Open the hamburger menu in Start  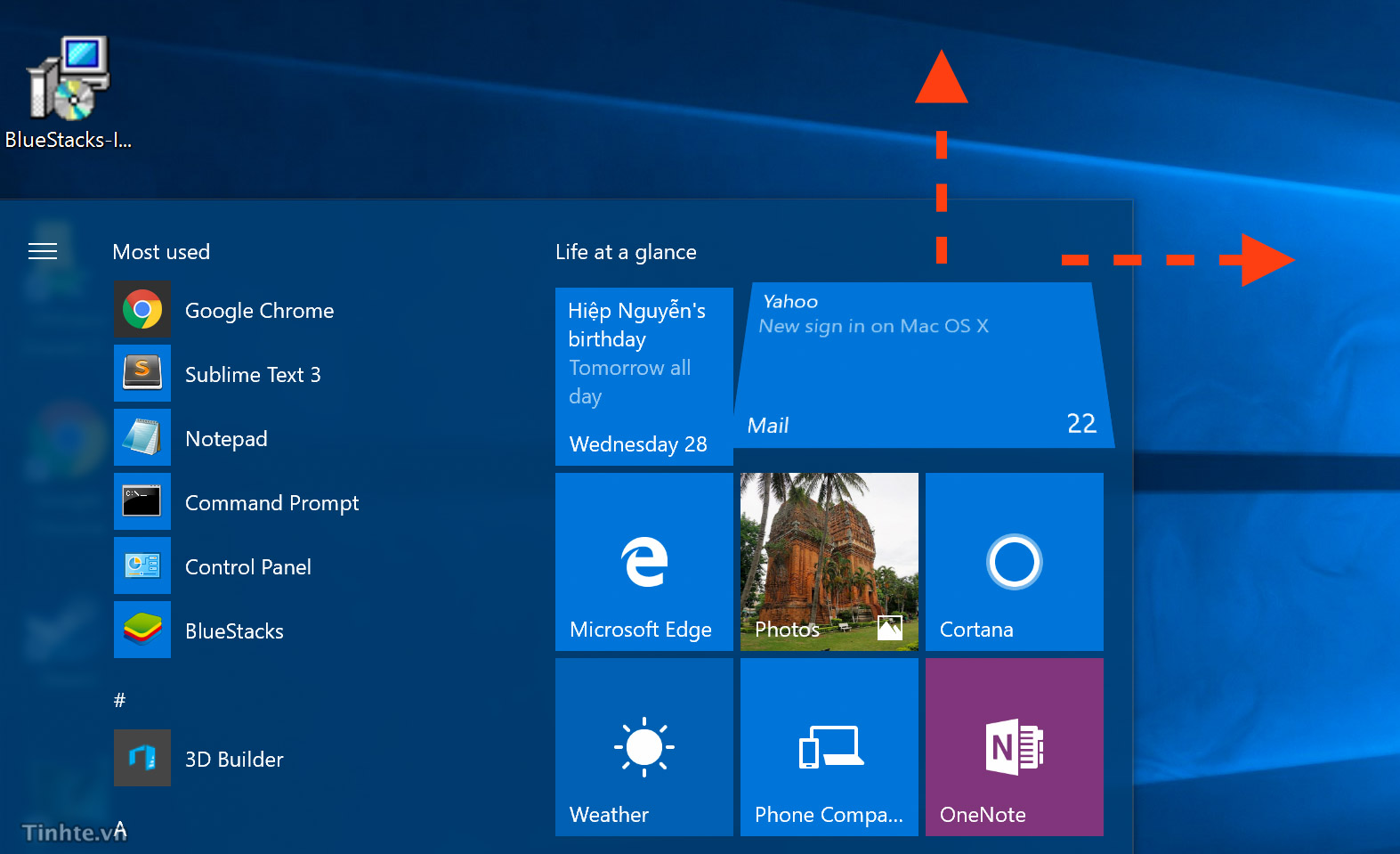(x=43, y=252)
